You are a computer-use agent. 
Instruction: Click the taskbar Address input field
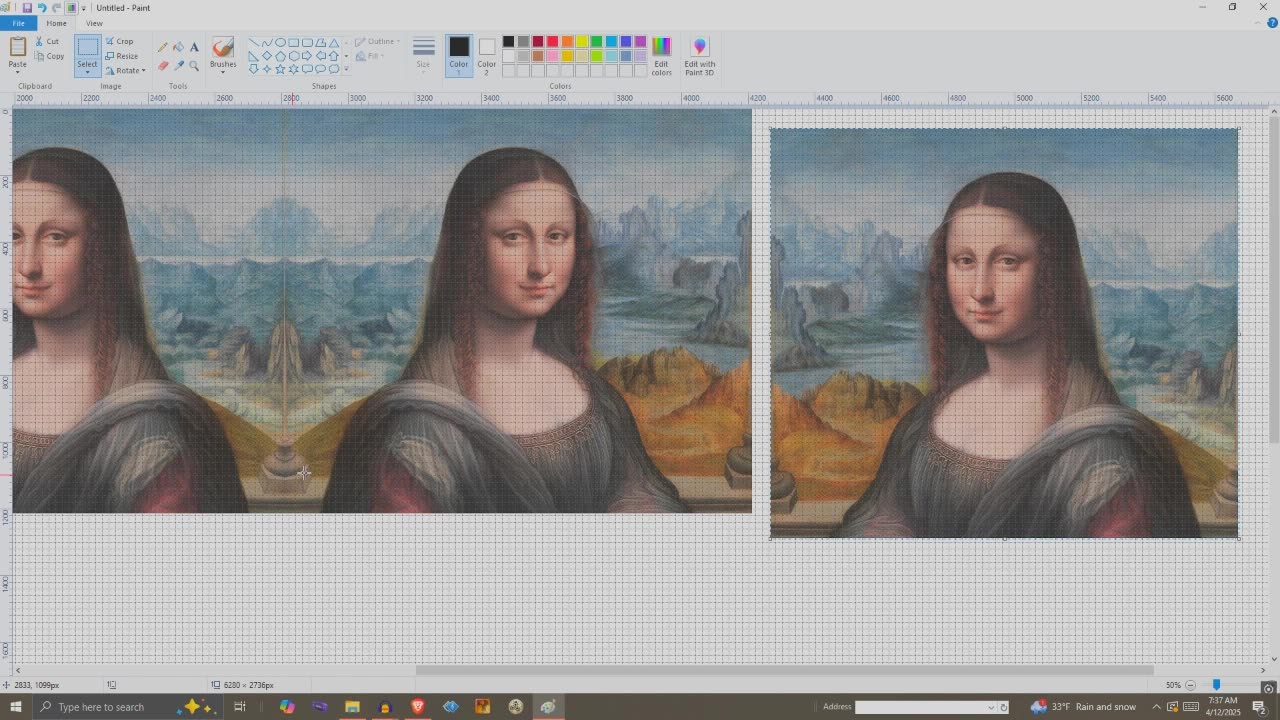pos(925,707)
